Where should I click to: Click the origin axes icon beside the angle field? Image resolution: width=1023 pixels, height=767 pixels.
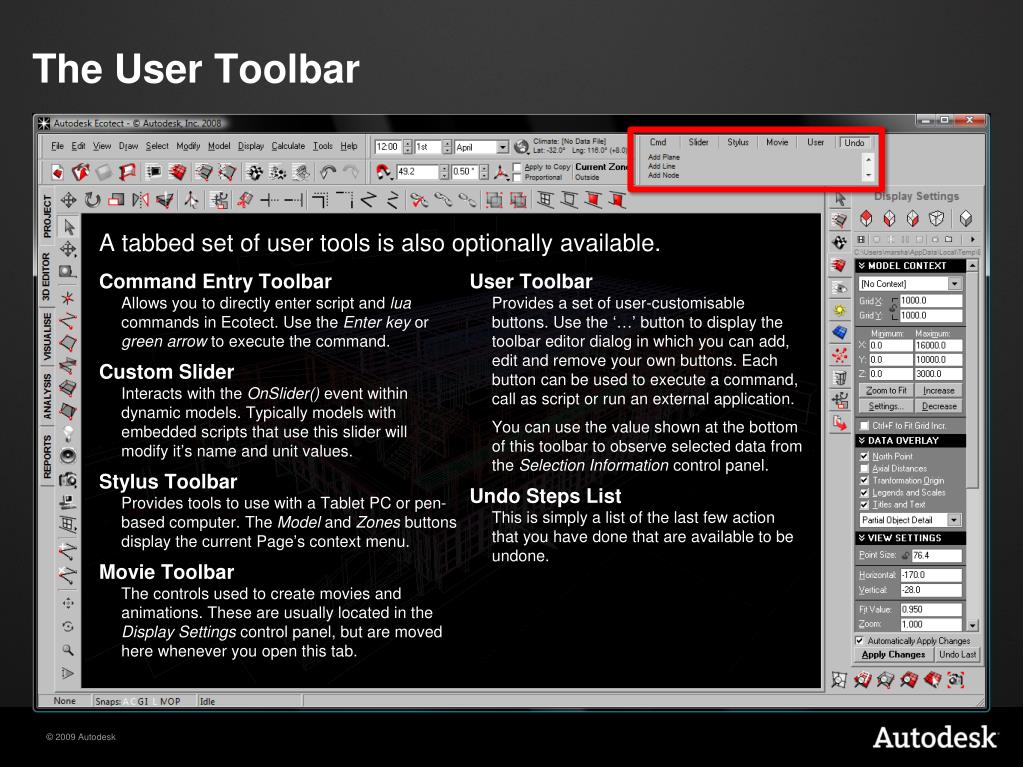501,172
